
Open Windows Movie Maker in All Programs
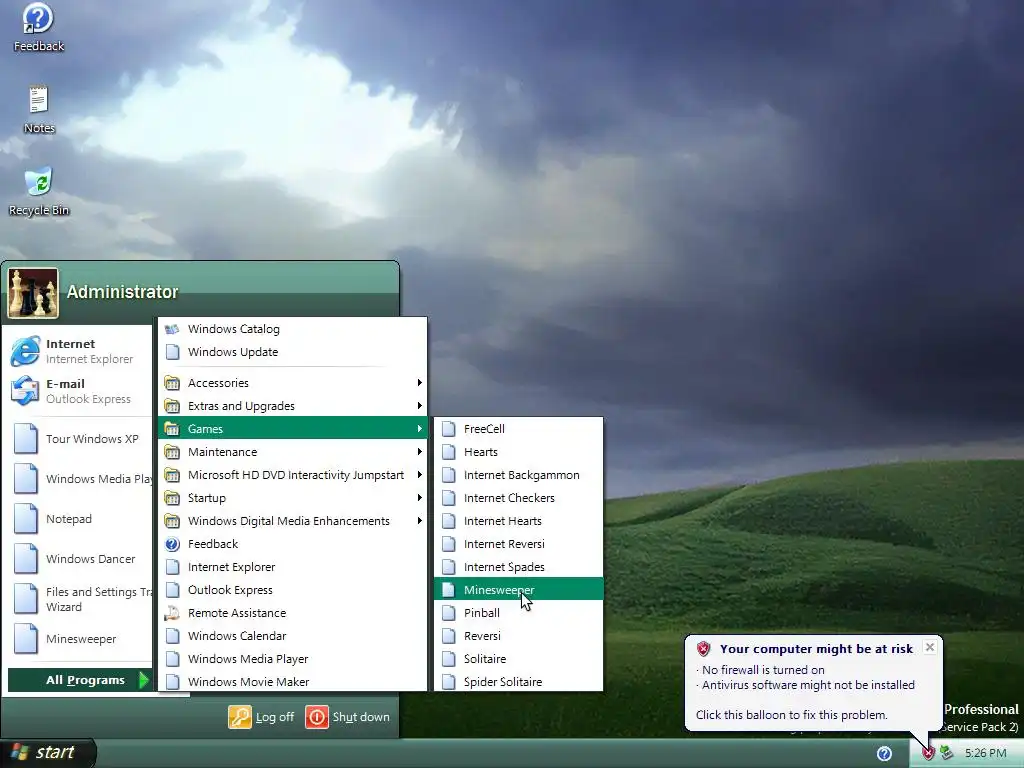[293, 682]
